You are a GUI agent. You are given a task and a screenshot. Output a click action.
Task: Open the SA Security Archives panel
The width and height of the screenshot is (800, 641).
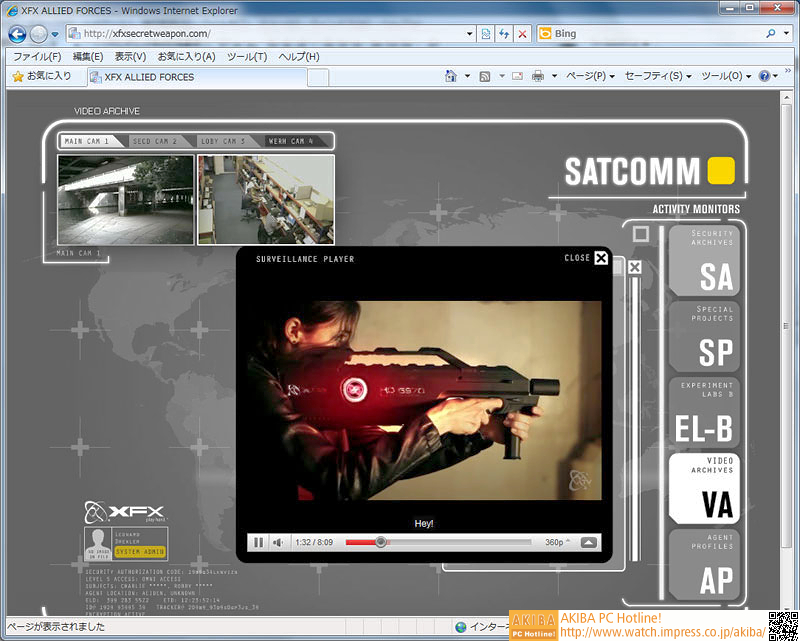click(x=704, y=260)
